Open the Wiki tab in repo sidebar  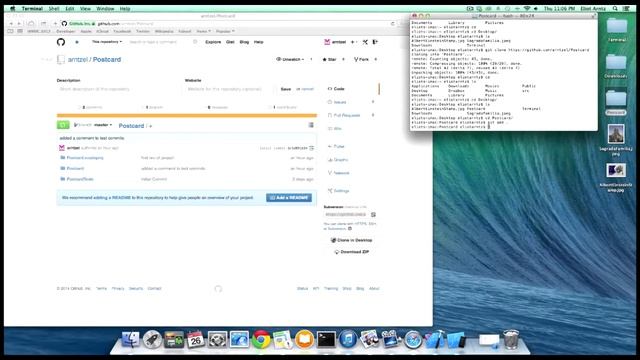click(x=335, y=129)
